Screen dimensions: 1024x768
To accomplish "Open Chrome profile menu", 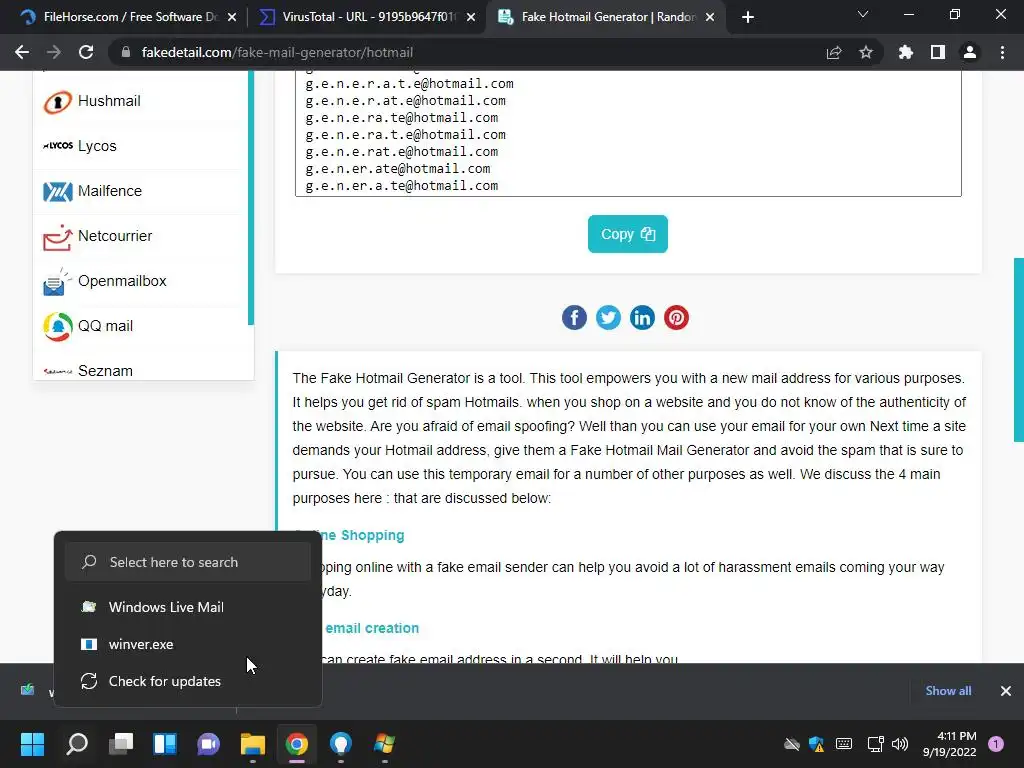I will click(970, 52).
